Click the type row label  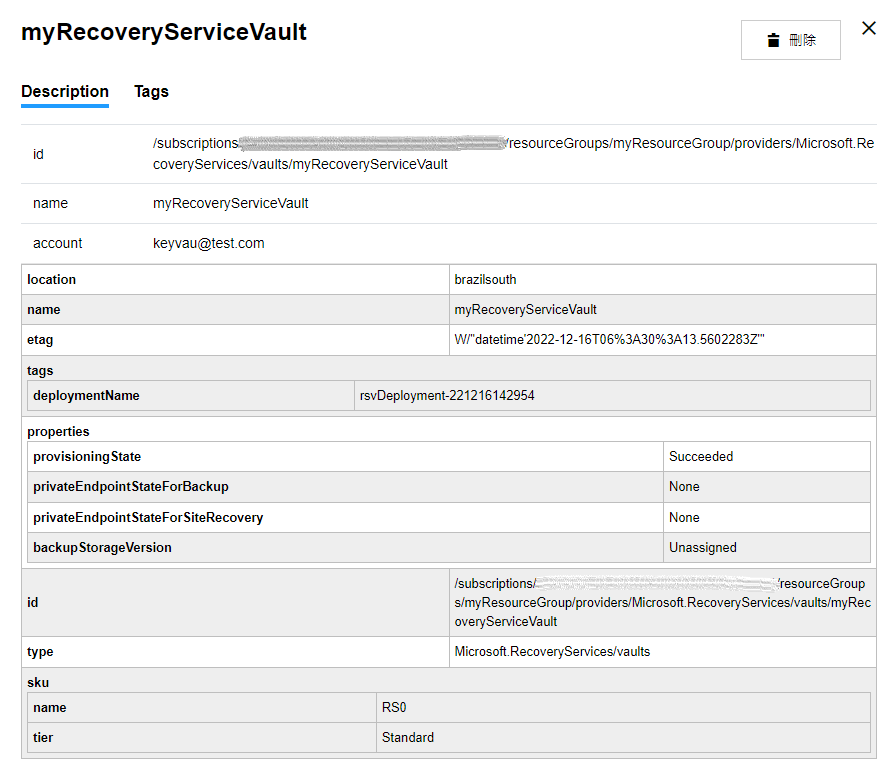40,652
